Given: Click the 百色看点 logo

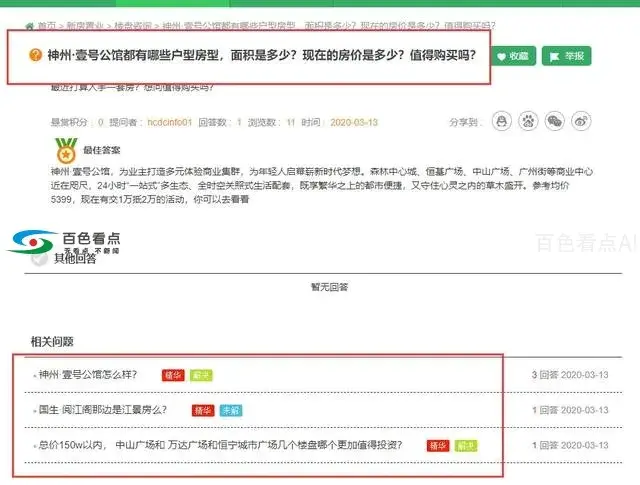Looking at the screenshot, I should (x=64, y=242).
